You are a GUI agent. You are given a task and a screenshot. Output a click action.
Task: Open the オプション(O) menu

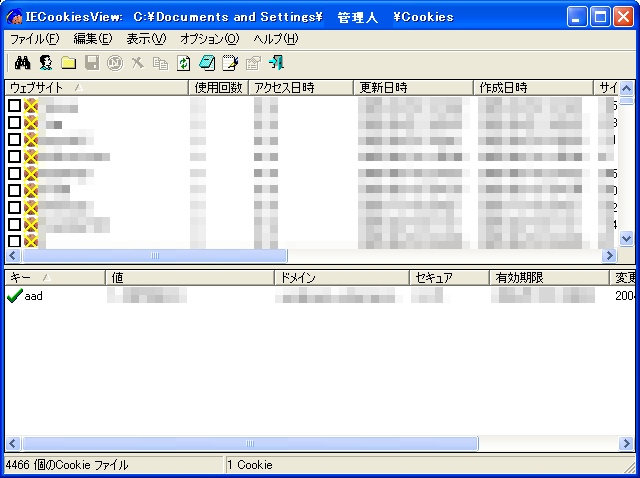(x=209, y=39)
